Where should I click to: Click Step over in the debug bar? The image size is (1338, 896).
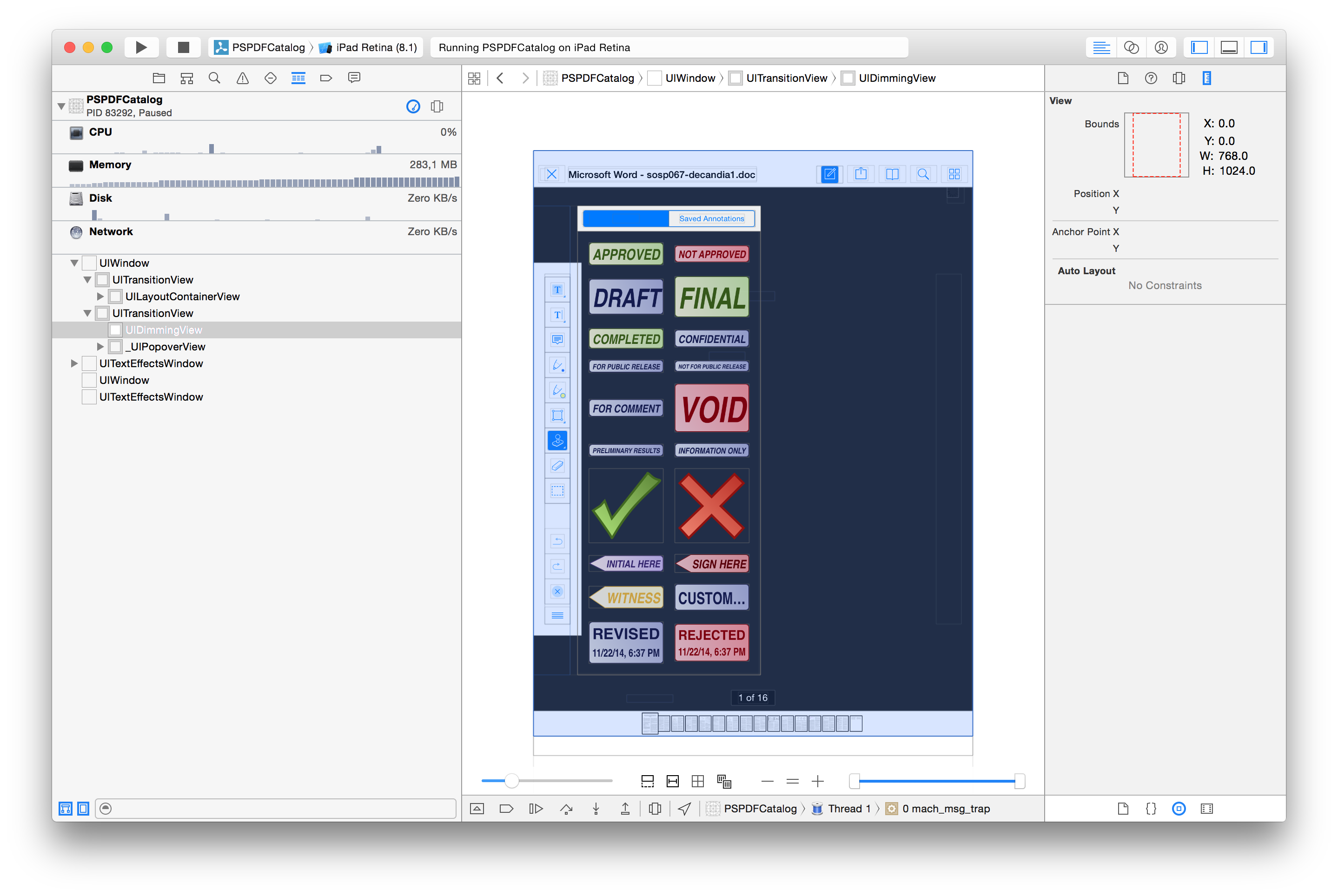[x=566, y=809]
